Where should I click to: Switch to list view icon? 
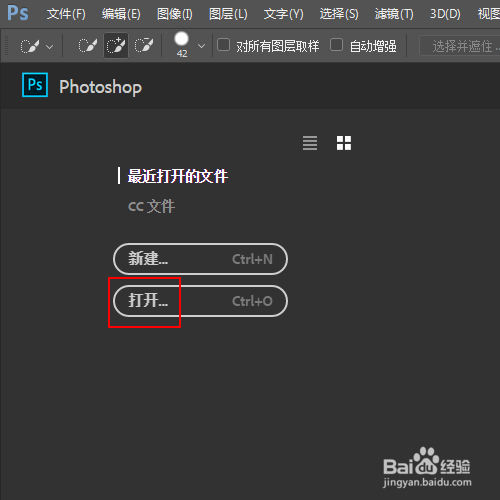point(310,143)
